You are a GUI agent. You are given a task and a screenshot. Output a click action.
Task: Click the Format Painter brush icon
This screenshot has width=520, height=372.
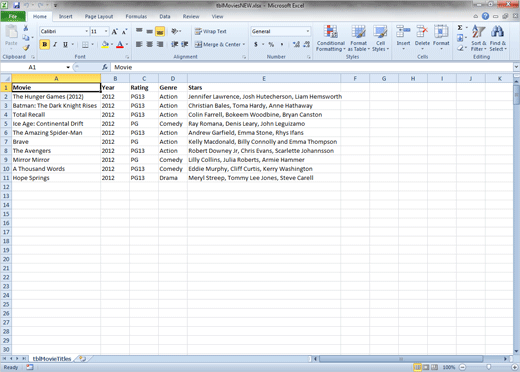click(26, 48)
